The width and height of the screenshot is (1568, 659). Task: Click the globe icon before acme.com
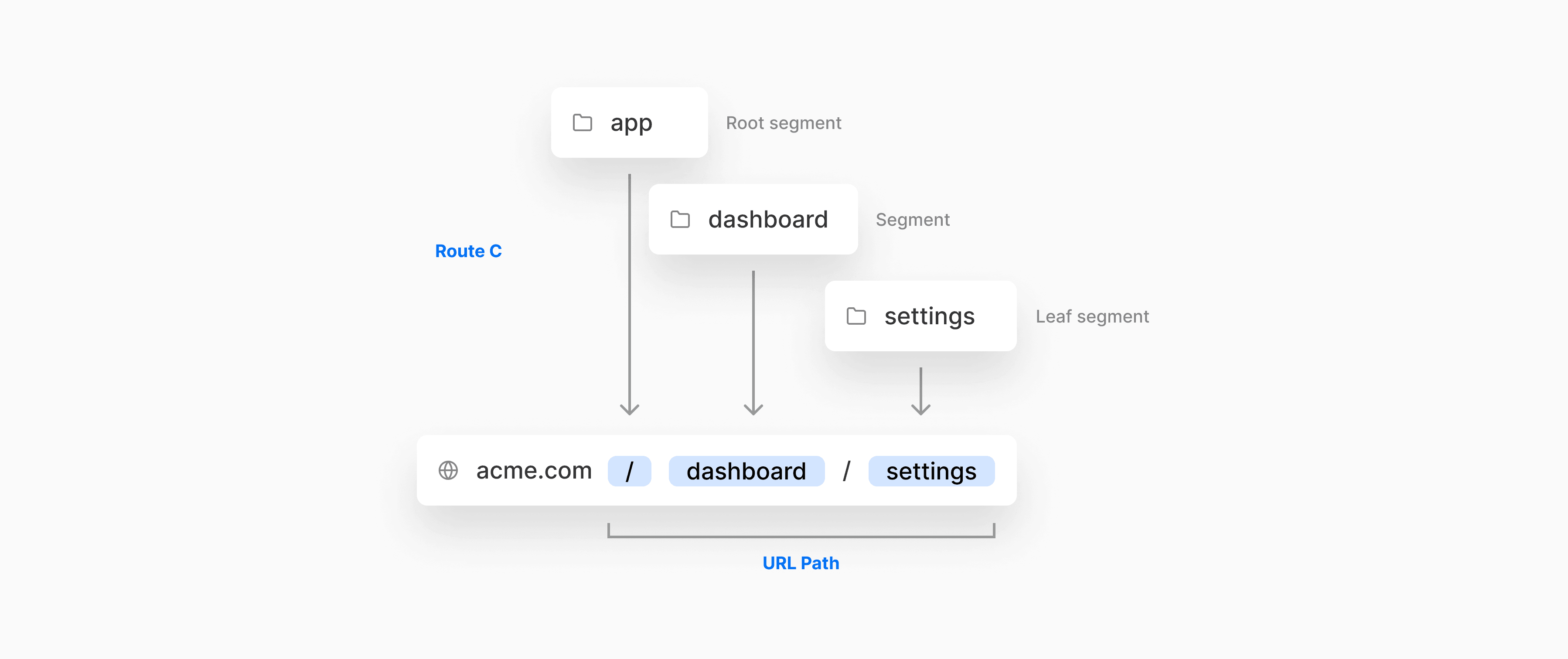pyautogui.click(x=448, y=470)
